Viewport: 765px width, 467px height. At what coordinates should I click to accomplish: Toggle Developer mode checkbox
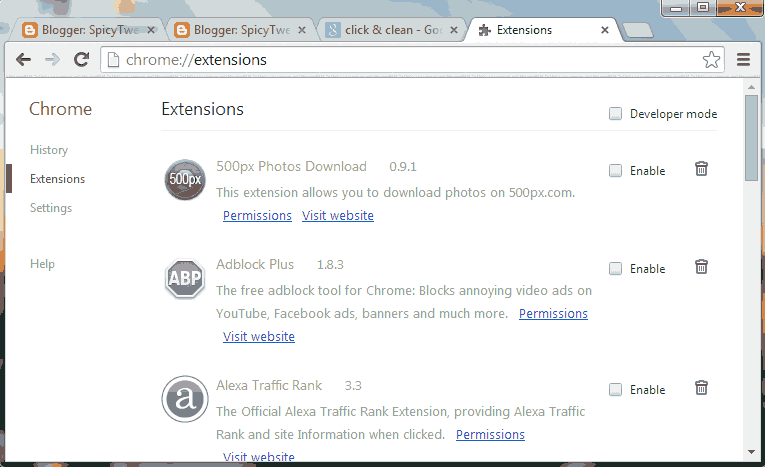pyautogui.click(x=615, y=114)
